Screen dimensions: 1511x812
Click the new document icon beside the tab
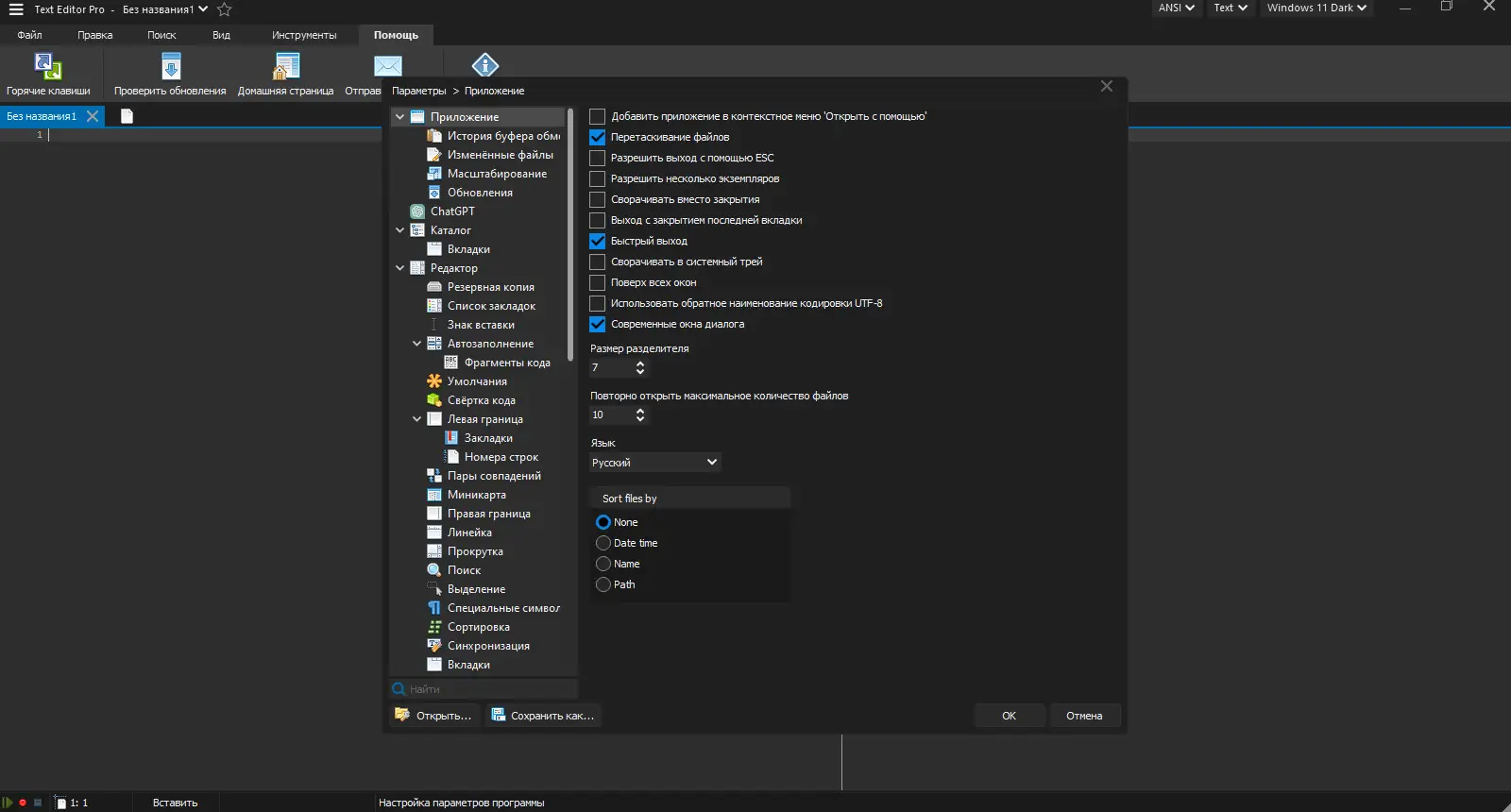click(127, 116)
